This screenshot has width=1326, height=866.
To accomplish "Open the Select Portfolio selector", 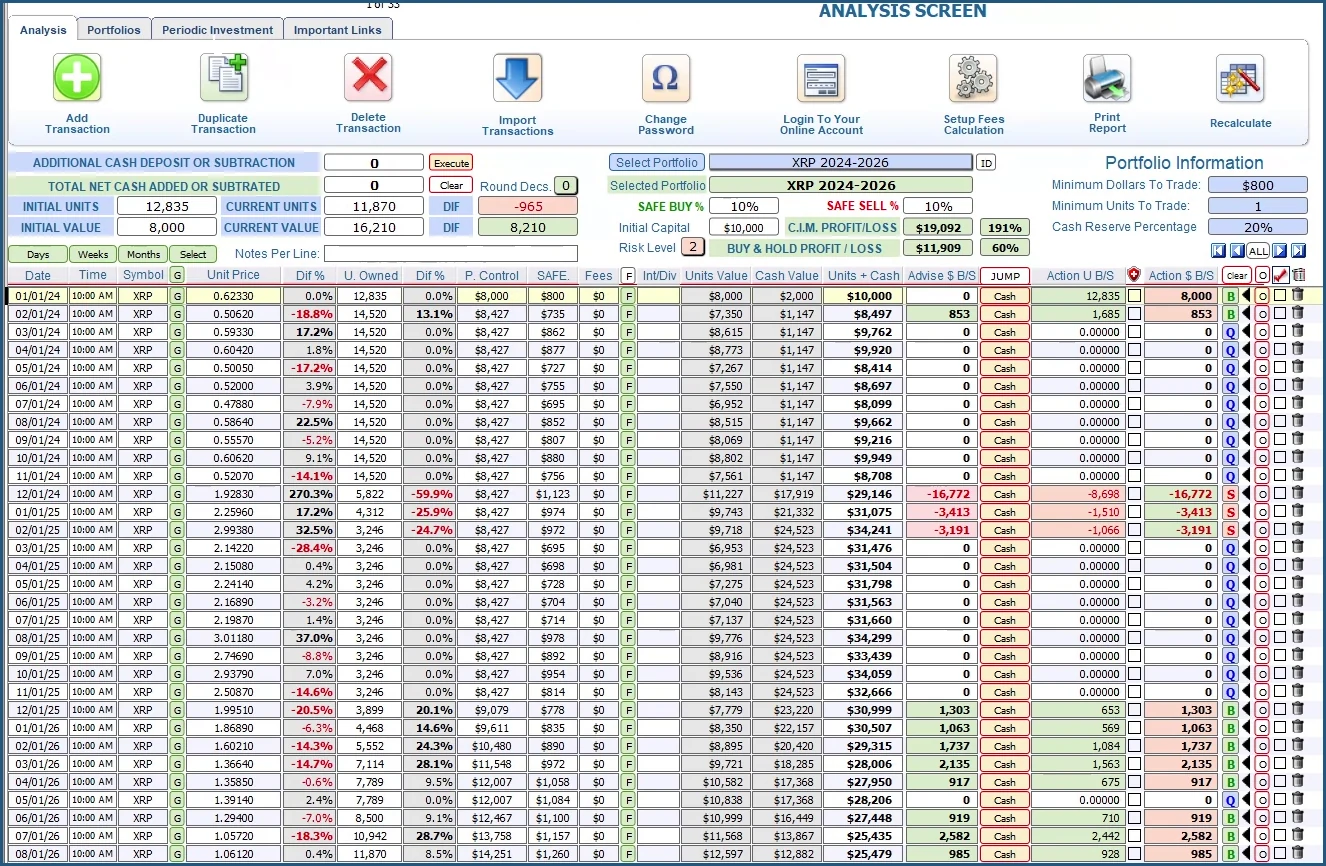I will [x=657, y=162].
